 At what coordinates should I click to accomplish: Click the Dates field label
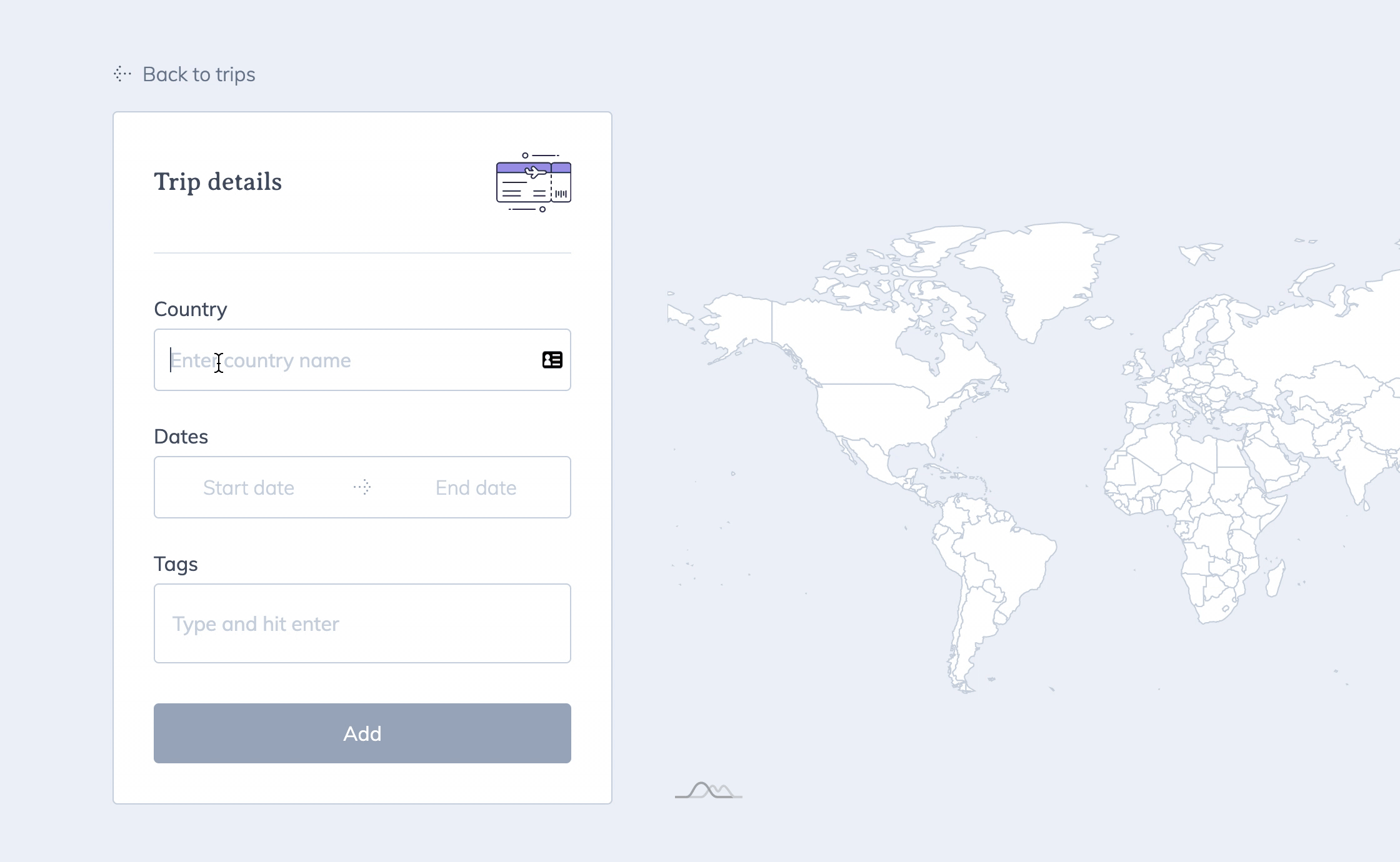coord(181,436)
